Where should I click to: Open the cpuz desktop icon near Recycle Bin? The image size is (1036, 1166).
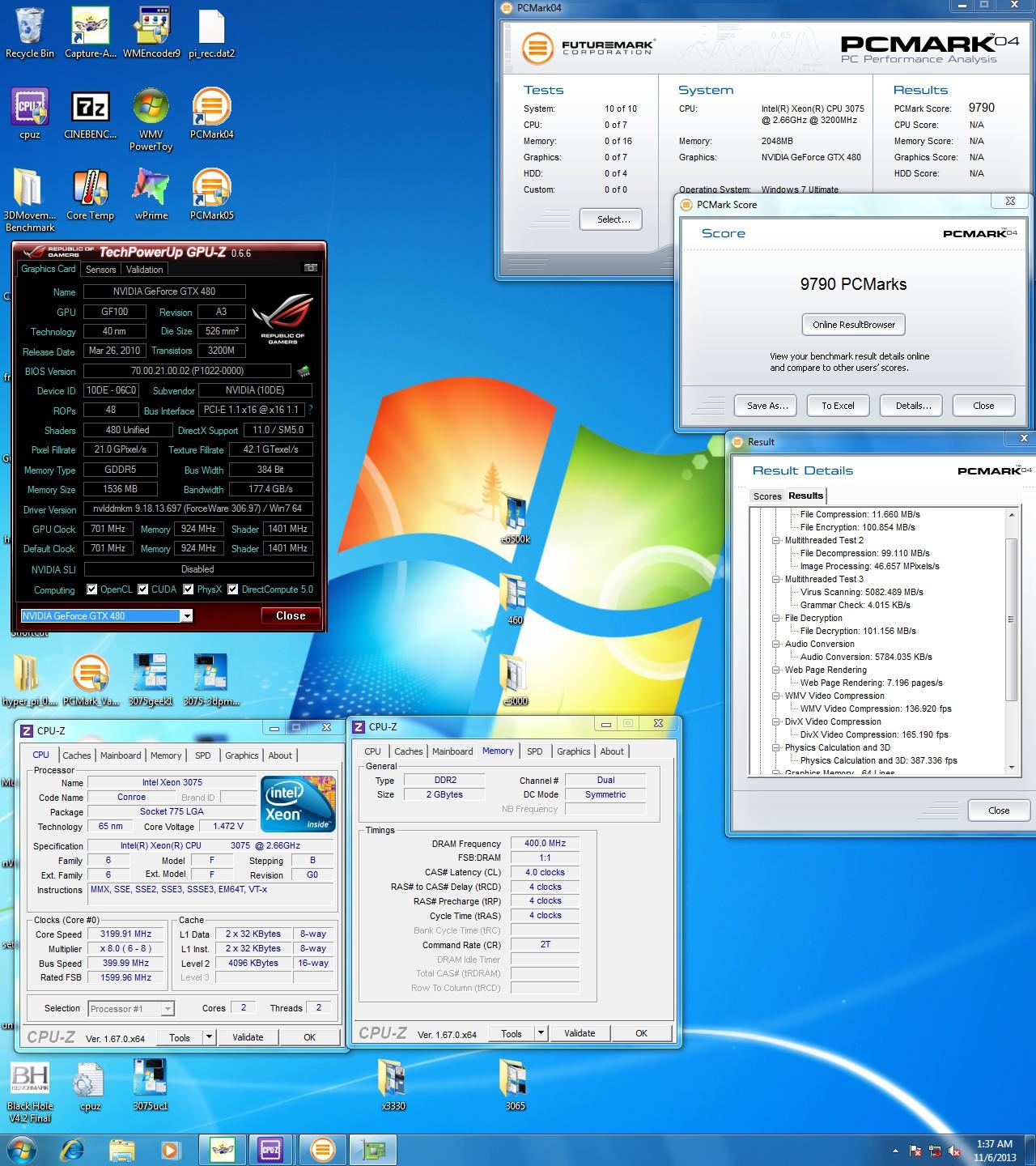[30, 113]
